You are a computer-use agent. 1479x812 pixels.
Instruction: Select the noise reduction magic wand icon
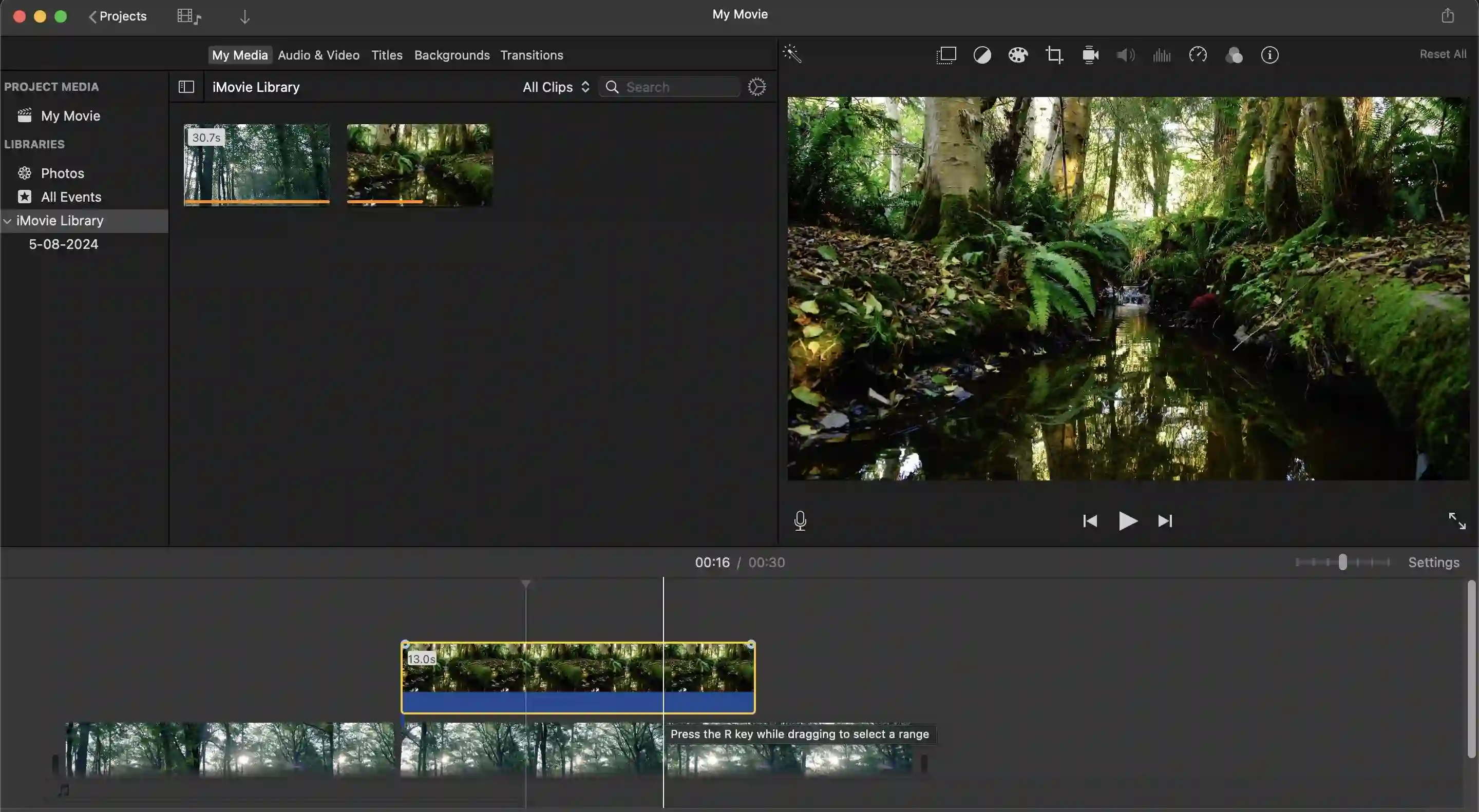[x=792, y=54]
